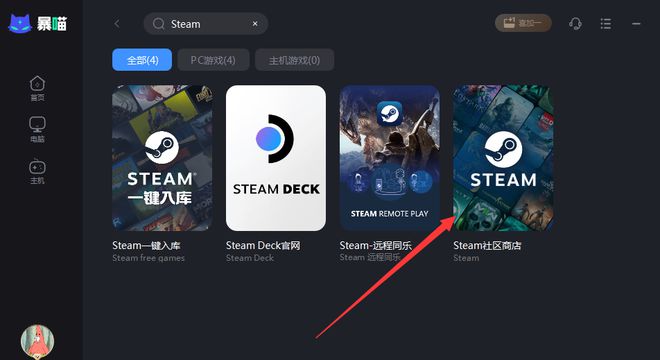Click the magnifier search icon
The height and width of the screenshot is (360, 660).
159,24
